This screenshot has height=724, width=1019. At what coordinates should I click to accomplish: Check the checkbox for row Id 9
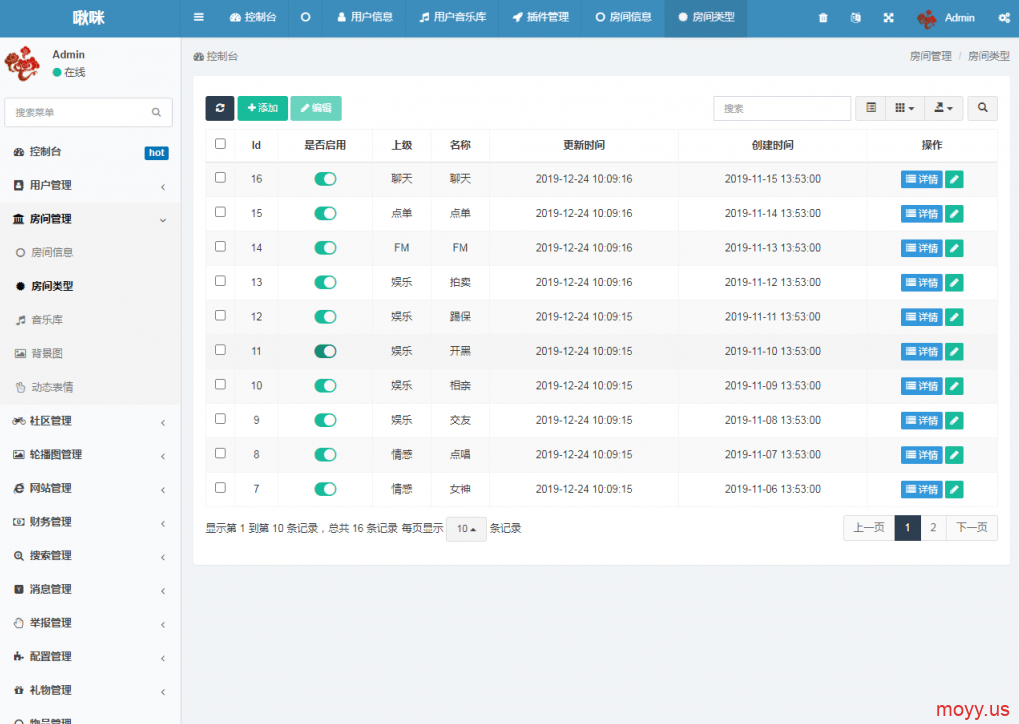220,419
